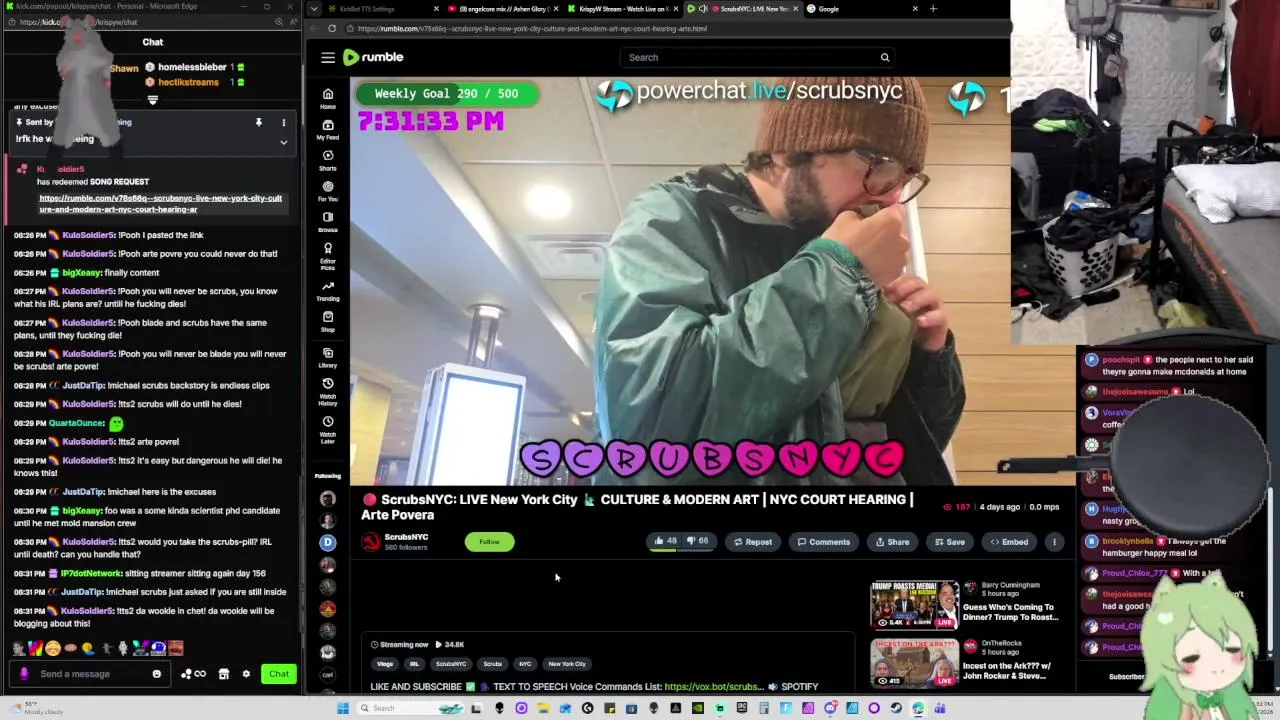Open browser tab list dropdown
Screen dimensions: 1280x720
pyautogui.click(x=314, y=9)
